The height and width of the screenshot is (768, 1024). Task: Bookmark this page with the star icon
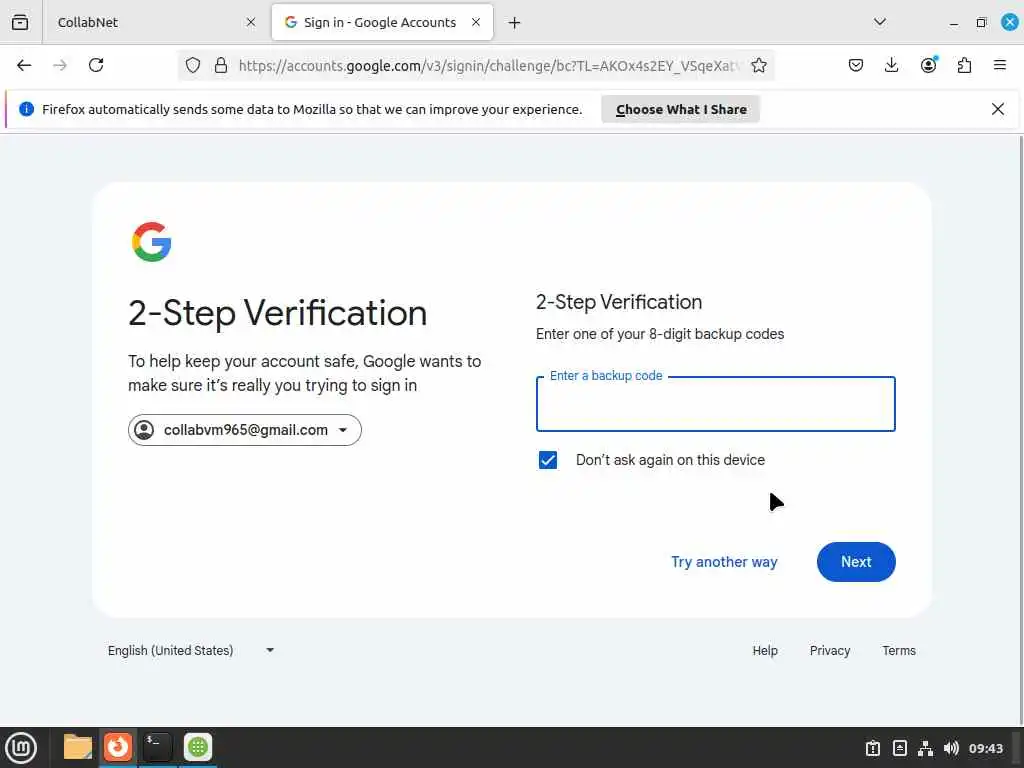(758, 65)
